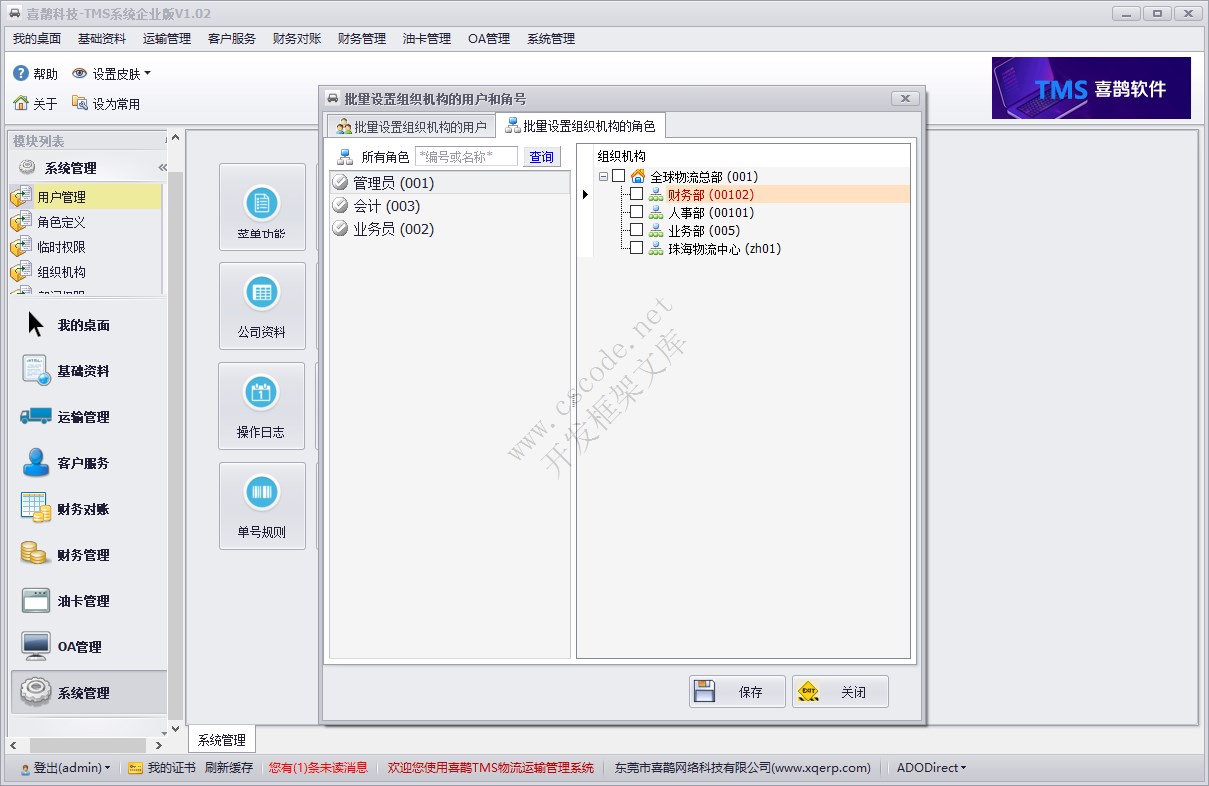Click the module list scroll-up arrow
This screenshot has height=786, width=1209.
(175, 138)
